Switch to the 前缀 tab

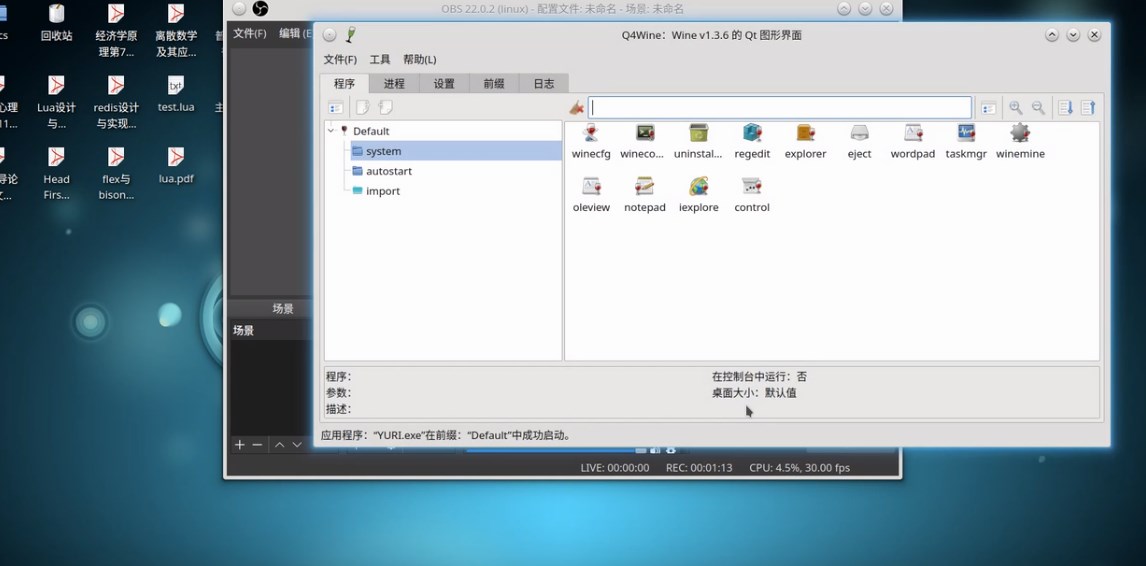[x=493, y=83]
